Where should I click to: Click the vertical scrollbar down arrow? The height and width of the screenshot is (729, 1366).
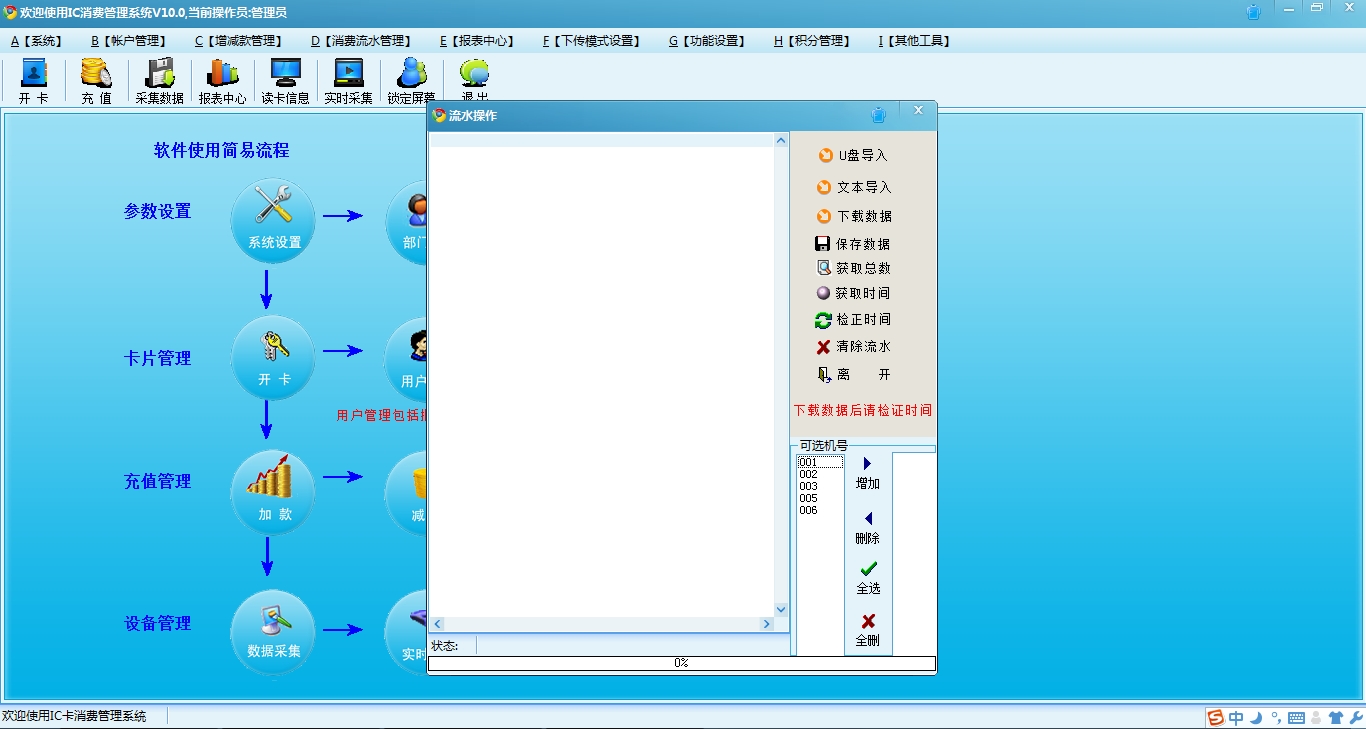(x=781, y=609)
